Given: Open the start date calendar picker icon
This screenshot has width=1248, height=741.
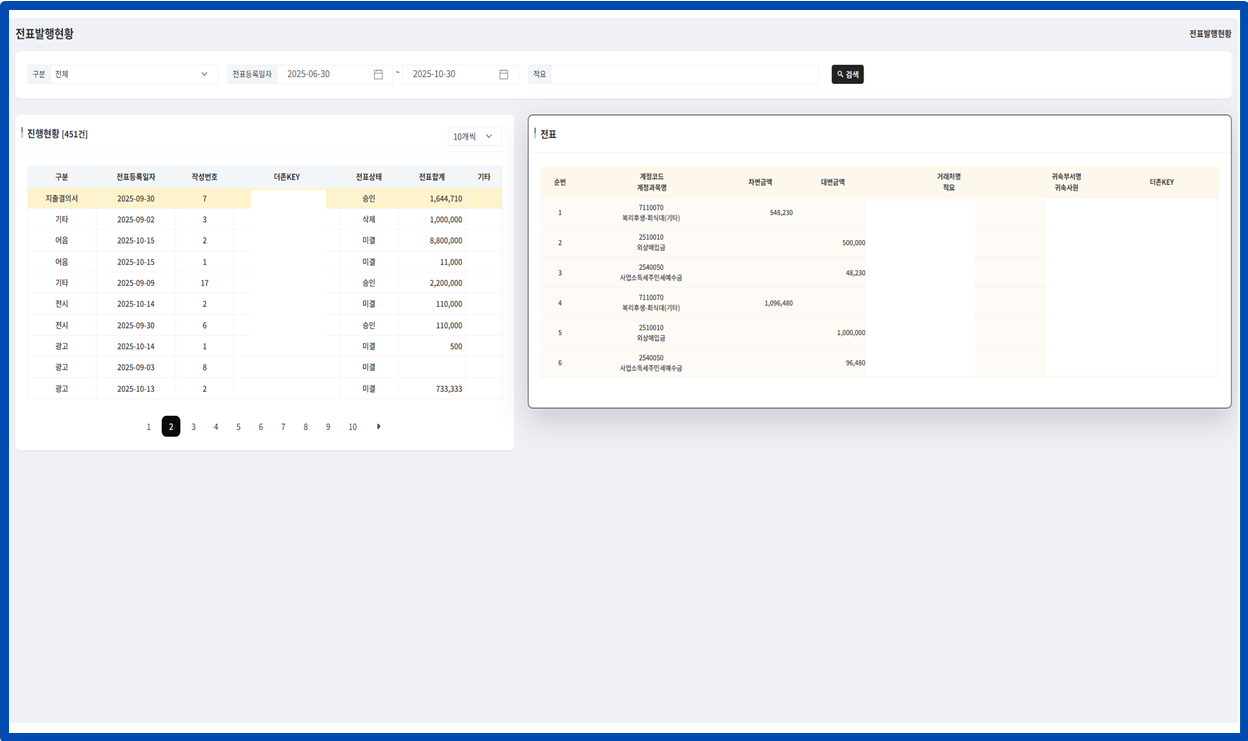Looking at the screenshot, I should (x=378, y=74).
